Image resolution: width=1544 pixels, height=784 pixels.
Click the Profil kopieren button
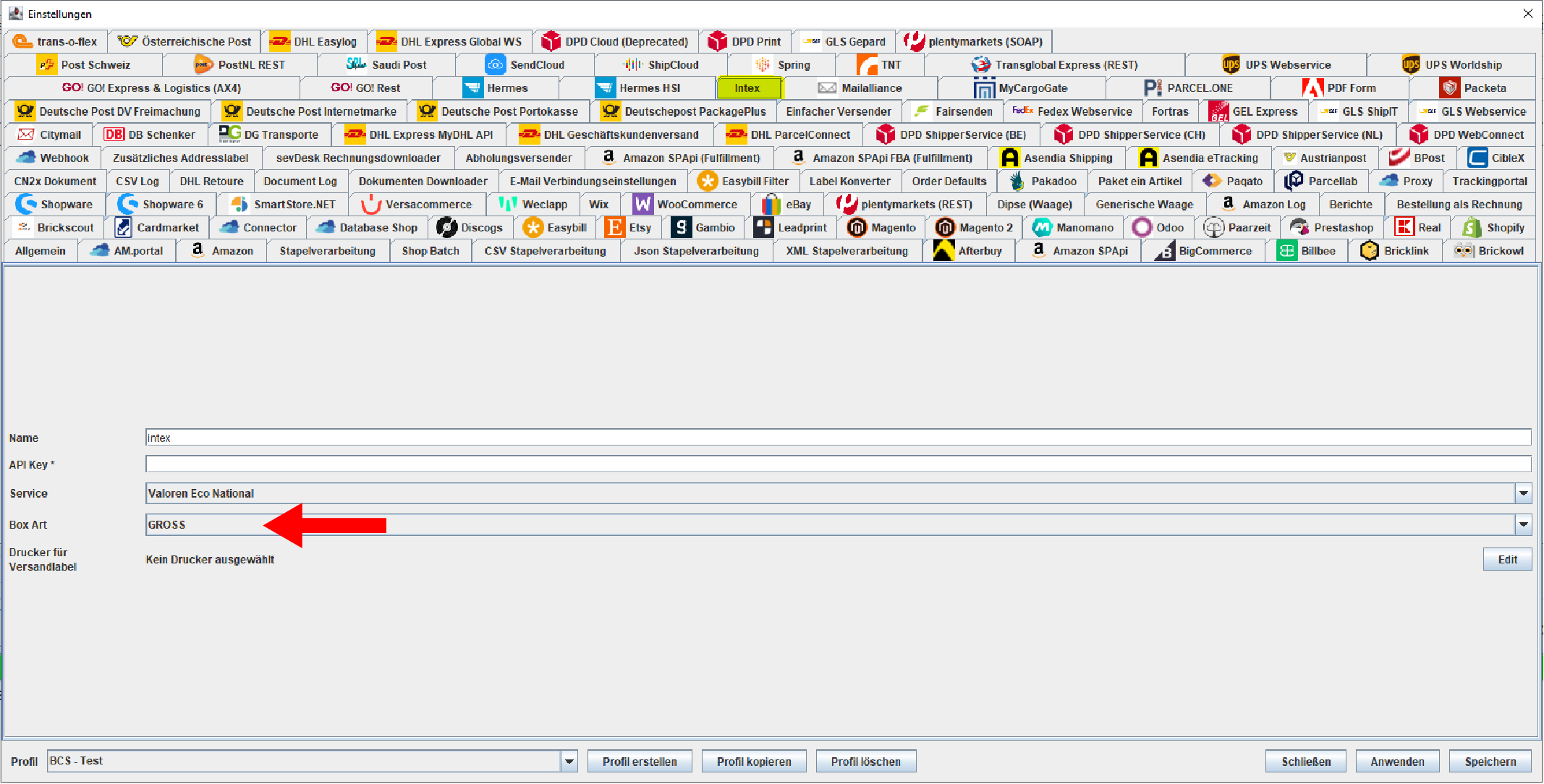(x=754, y=762)
